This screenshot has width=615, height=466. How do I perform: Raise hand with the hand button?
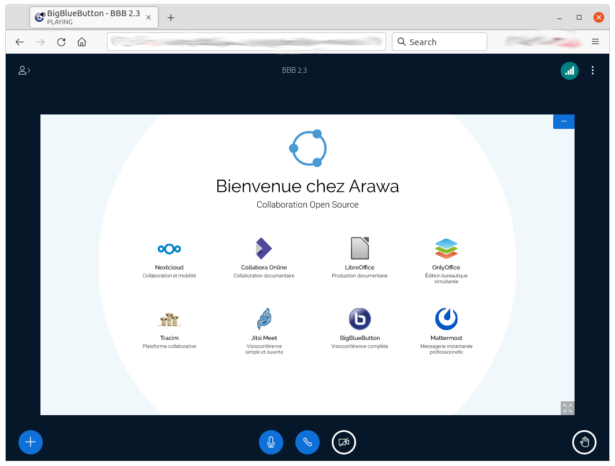click(x=584, y=442)
